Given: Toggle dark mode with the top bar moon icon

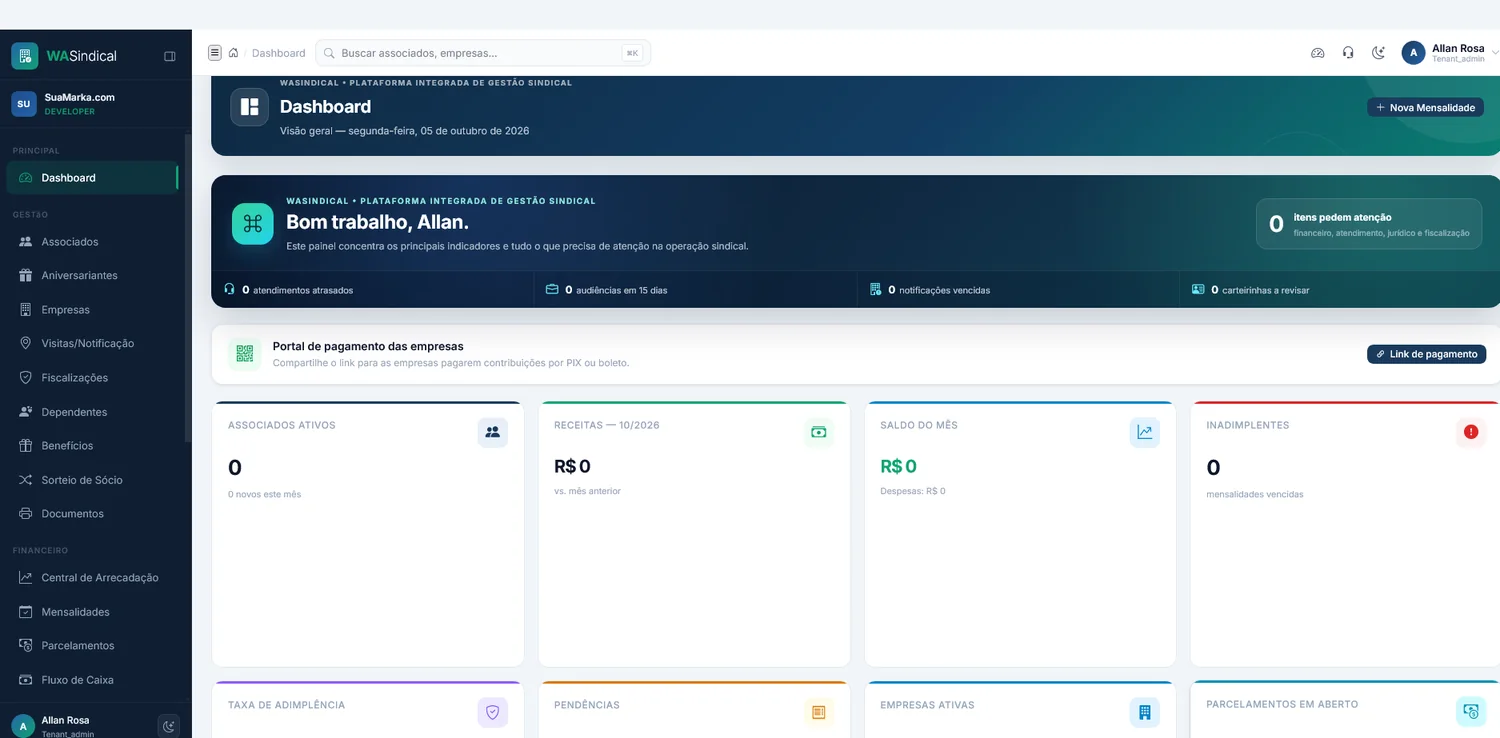Looking at the screenshot, I should coord(1378,53).
